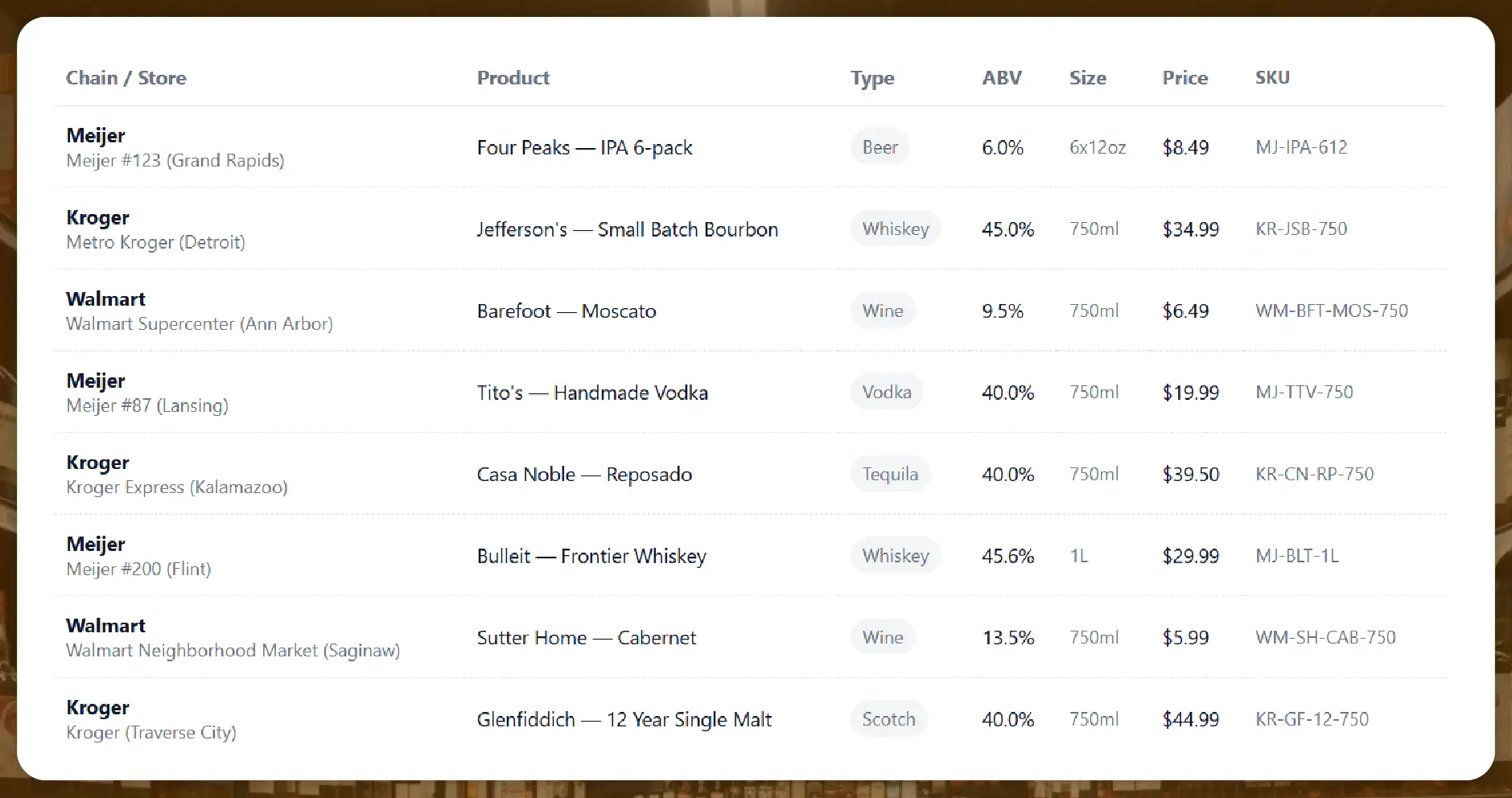Open Walmart Neighborhood Market (Saginaw) store
Screen dimensions: 1512x798
(x=233, y=650)
